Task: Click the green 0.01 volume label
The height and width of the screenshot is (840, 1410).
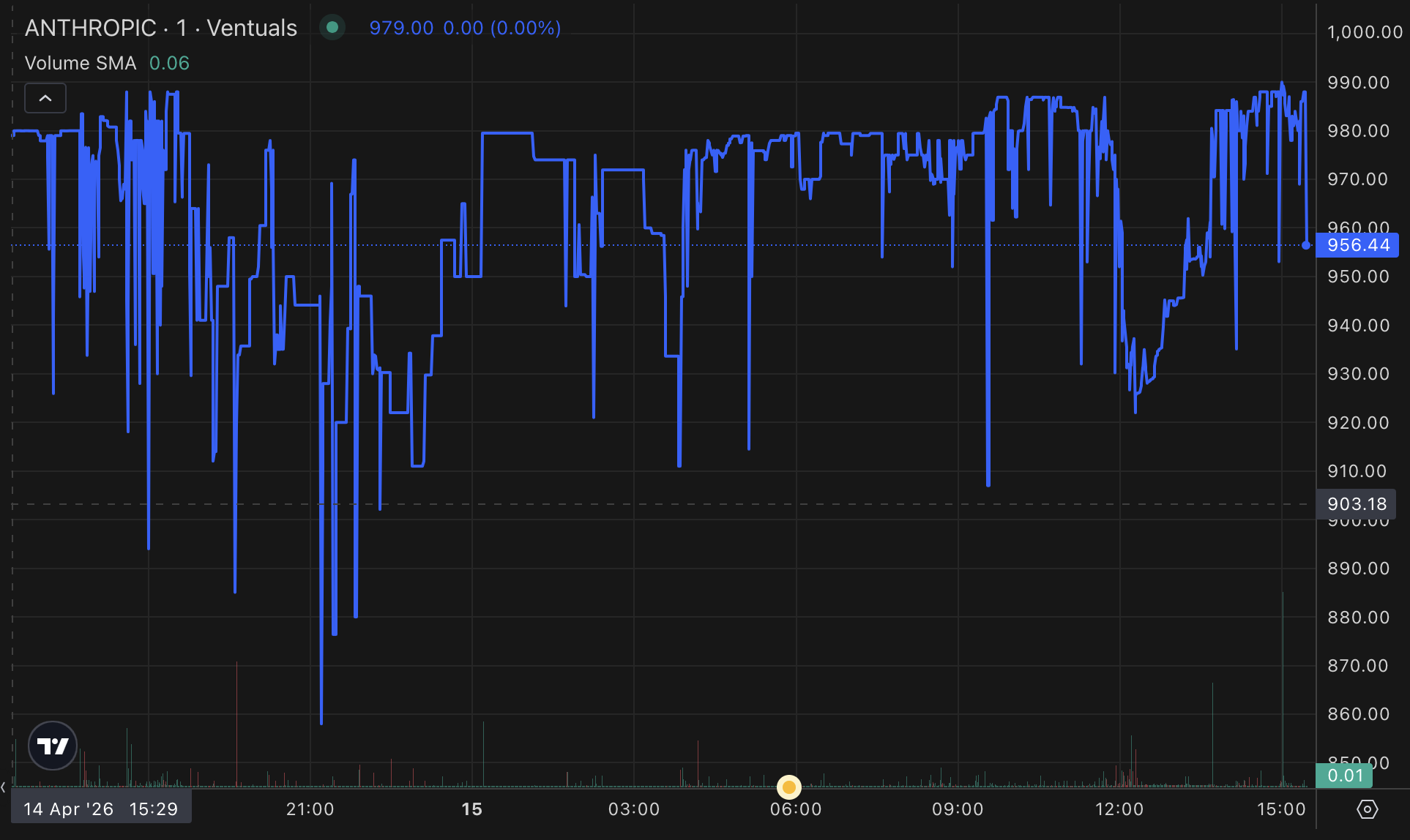Action: point(1344,776)
